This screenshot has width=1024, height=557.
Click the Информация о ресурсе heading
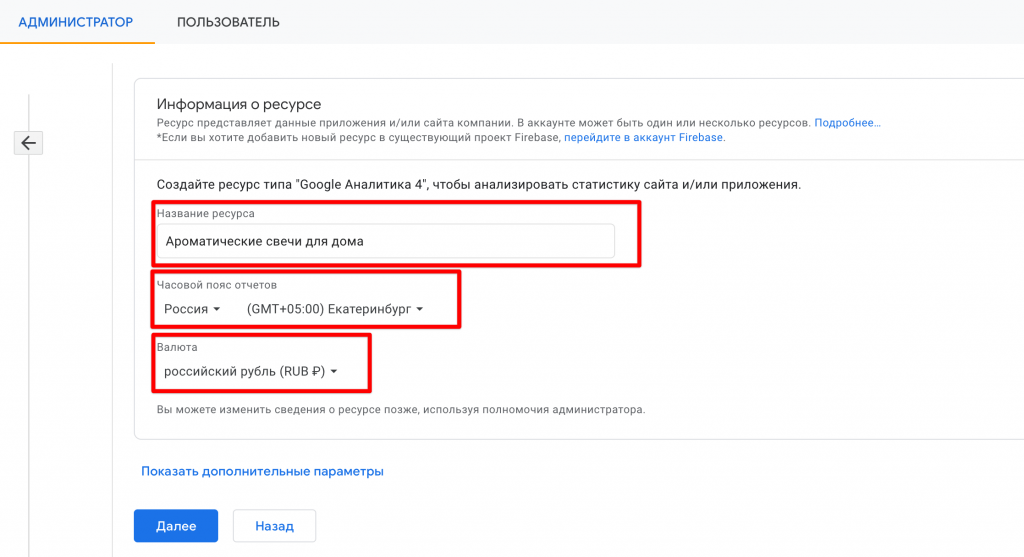tap(238, 104)
